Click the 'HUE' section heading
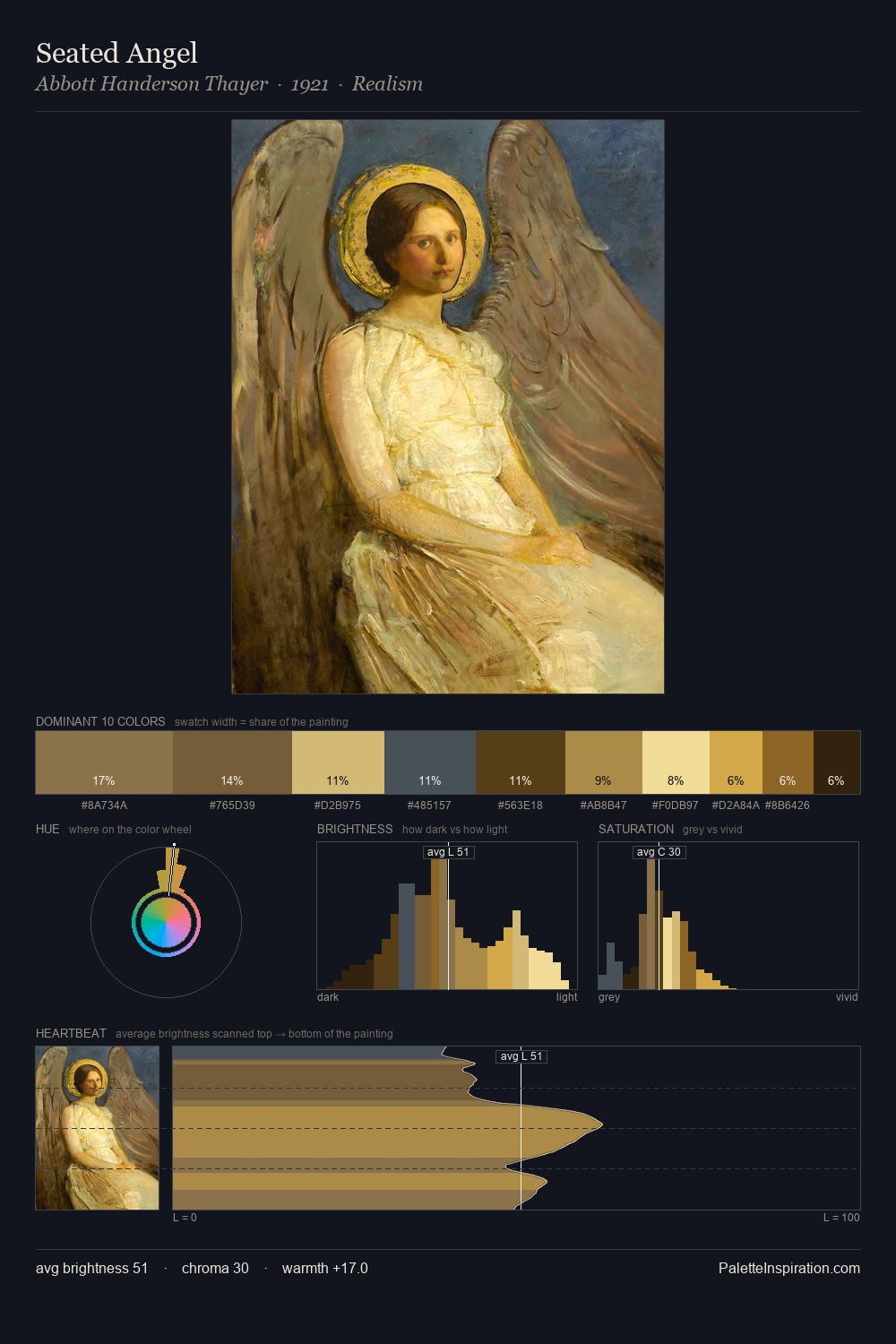The width and height of the screenshot is (896, 1344). point(47,829)
